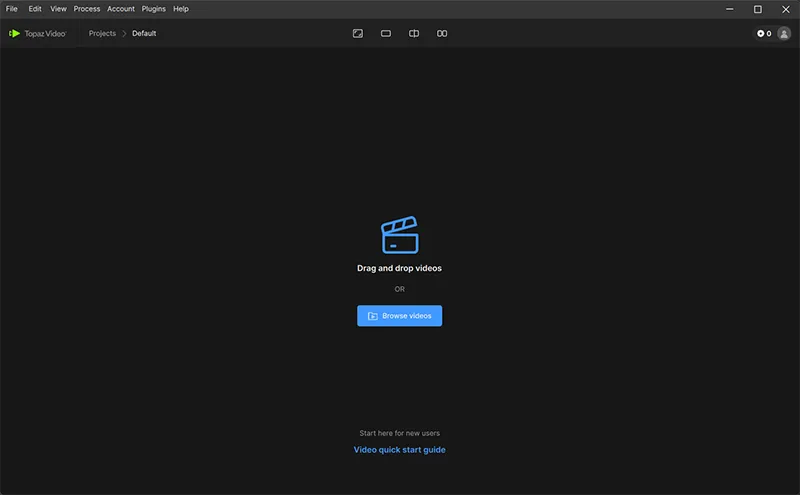Open the Edit menu
Screen dimensions: 800x495
point(35,9)
